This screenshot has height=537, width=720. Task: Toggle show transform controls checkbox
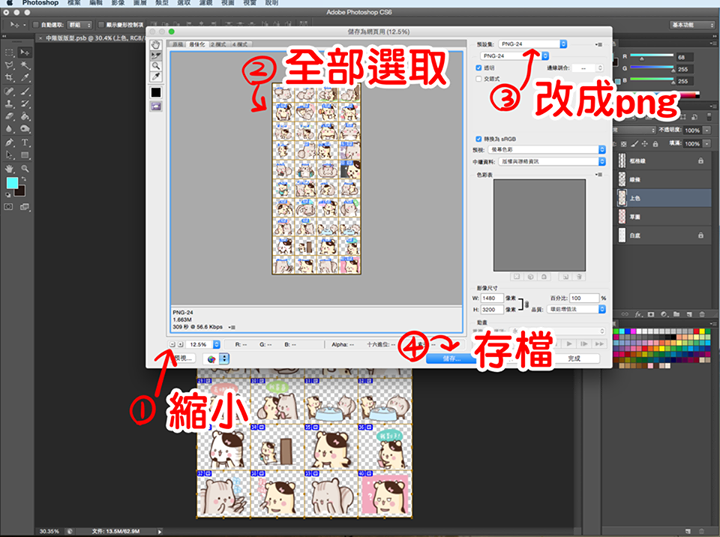coord(101,25)
